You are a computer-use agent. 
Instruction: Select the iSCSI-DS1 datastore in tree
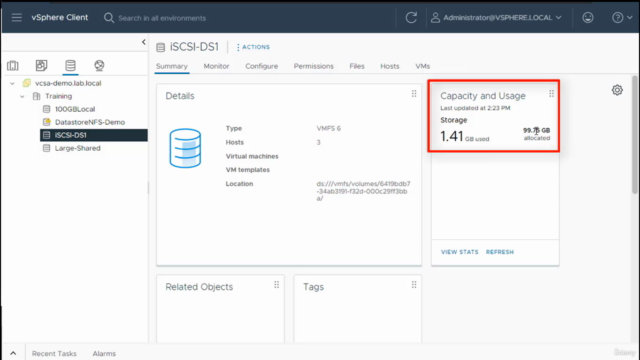point(94,135)
